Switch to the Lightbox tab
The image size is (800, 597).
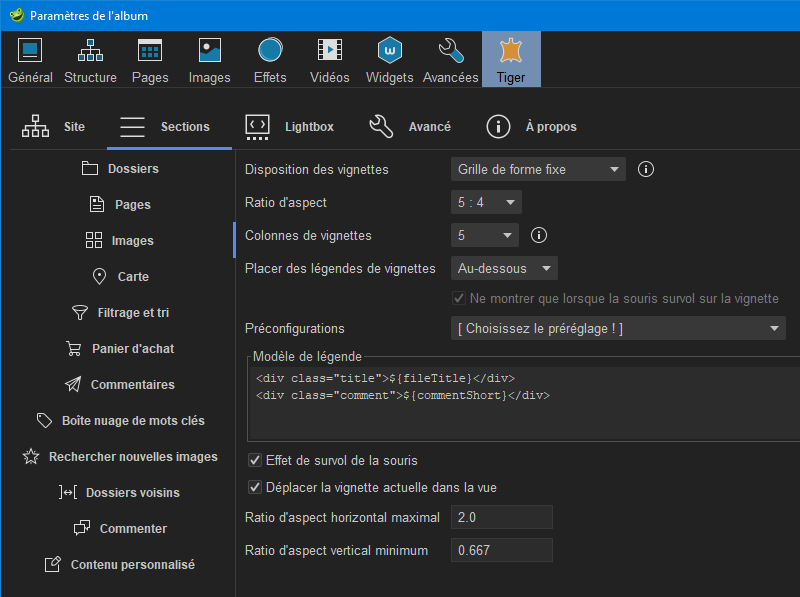289,127
